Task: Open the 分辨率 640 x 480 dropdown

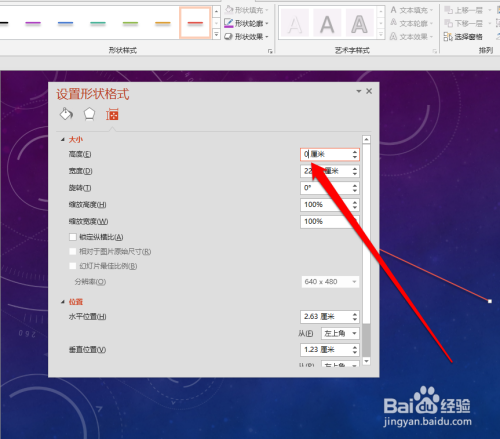Action: coord(330,282)
